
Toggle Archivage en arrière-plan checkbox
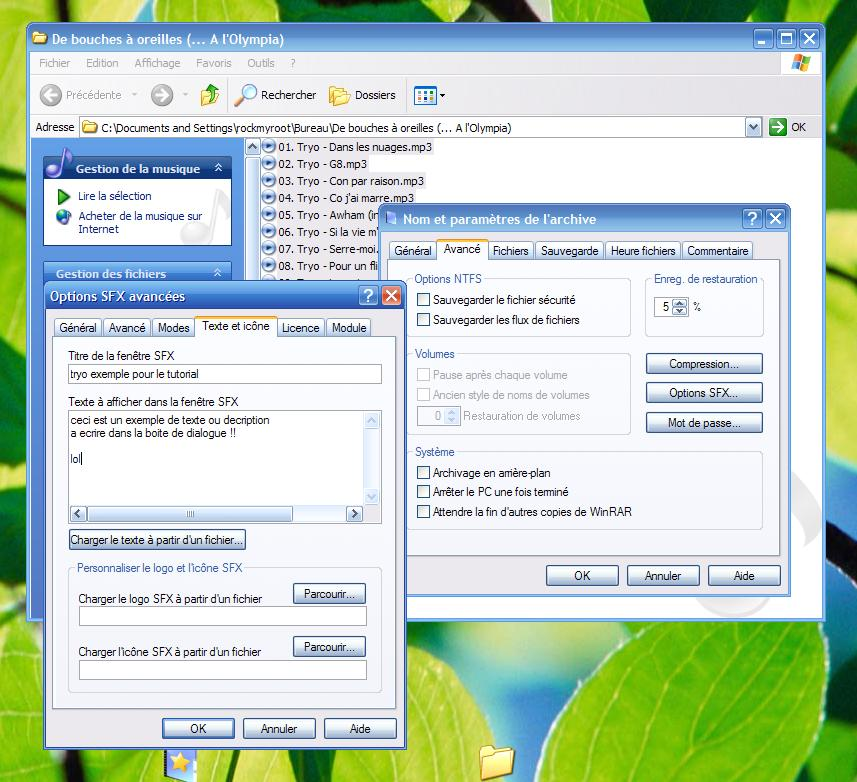click(x=424, y=473)
